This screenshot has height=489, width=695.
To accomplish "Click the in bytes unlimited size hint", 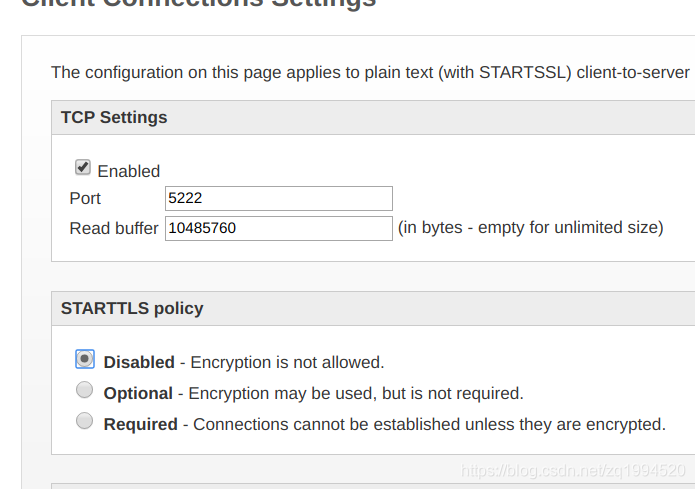I will click(x=531, y=227).
